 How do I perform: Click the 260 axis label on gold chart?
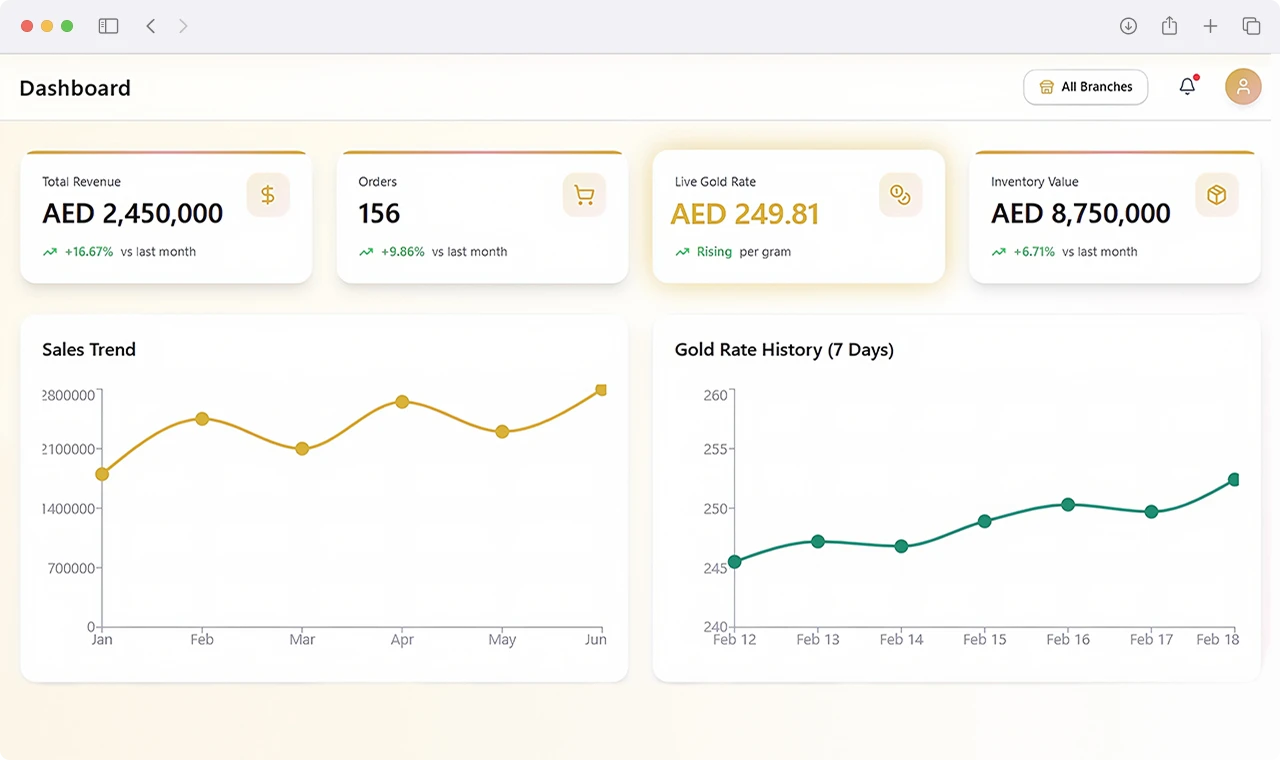pos(716,395)
